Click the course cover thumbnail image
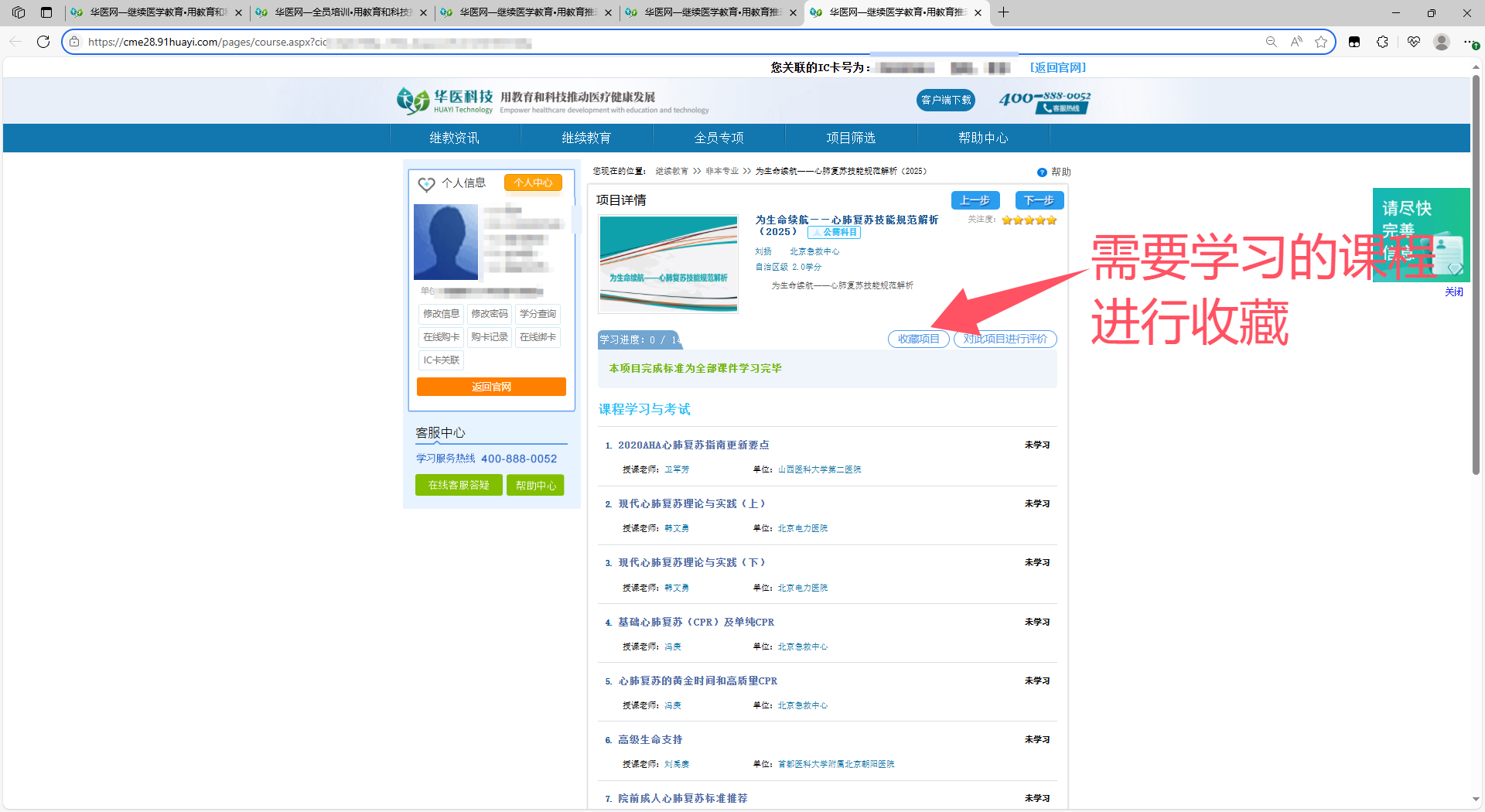 click(668, 264)
